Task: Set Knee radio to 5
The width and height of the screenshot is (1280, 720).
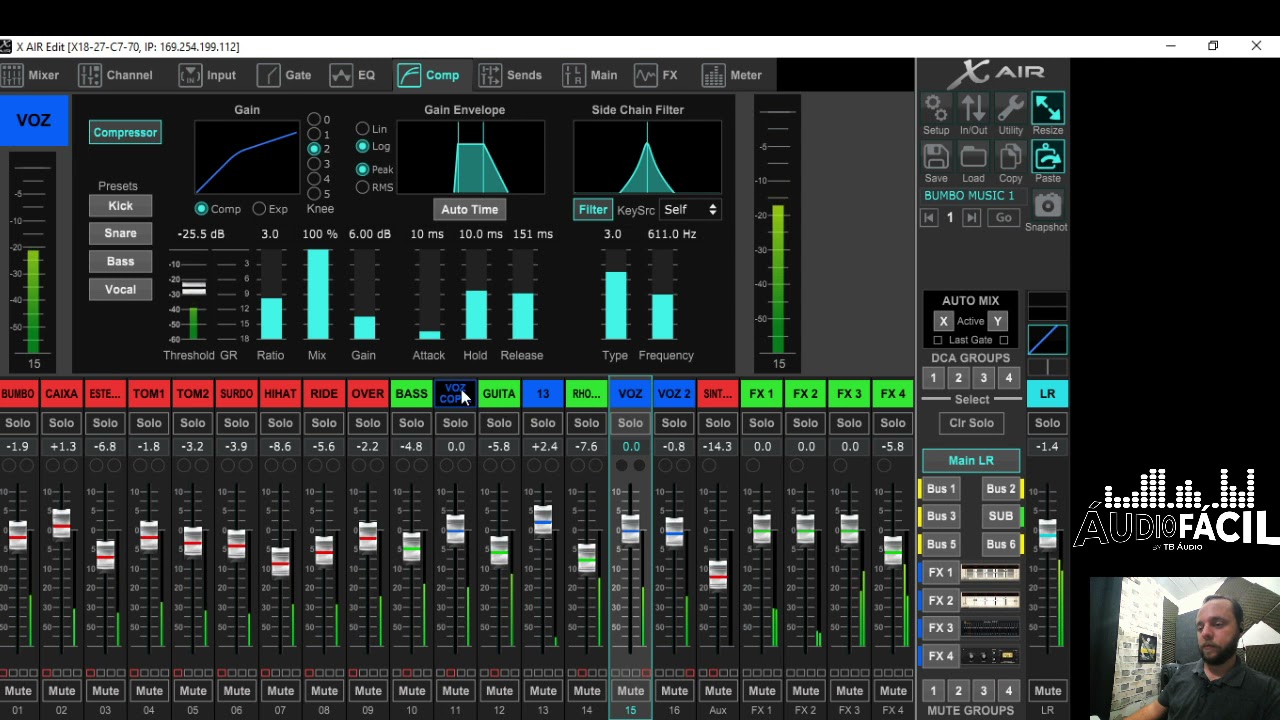Action: pos(313,194)
